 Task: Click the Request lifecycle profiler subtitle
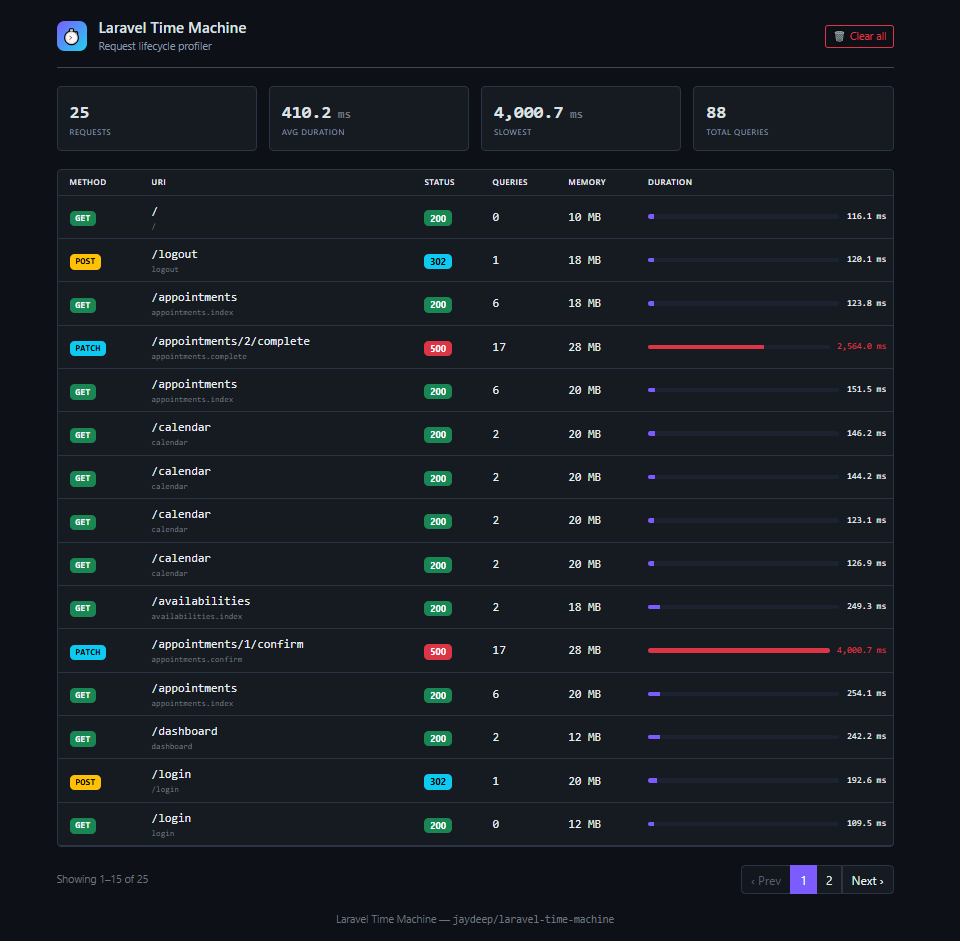pos(155,47)
